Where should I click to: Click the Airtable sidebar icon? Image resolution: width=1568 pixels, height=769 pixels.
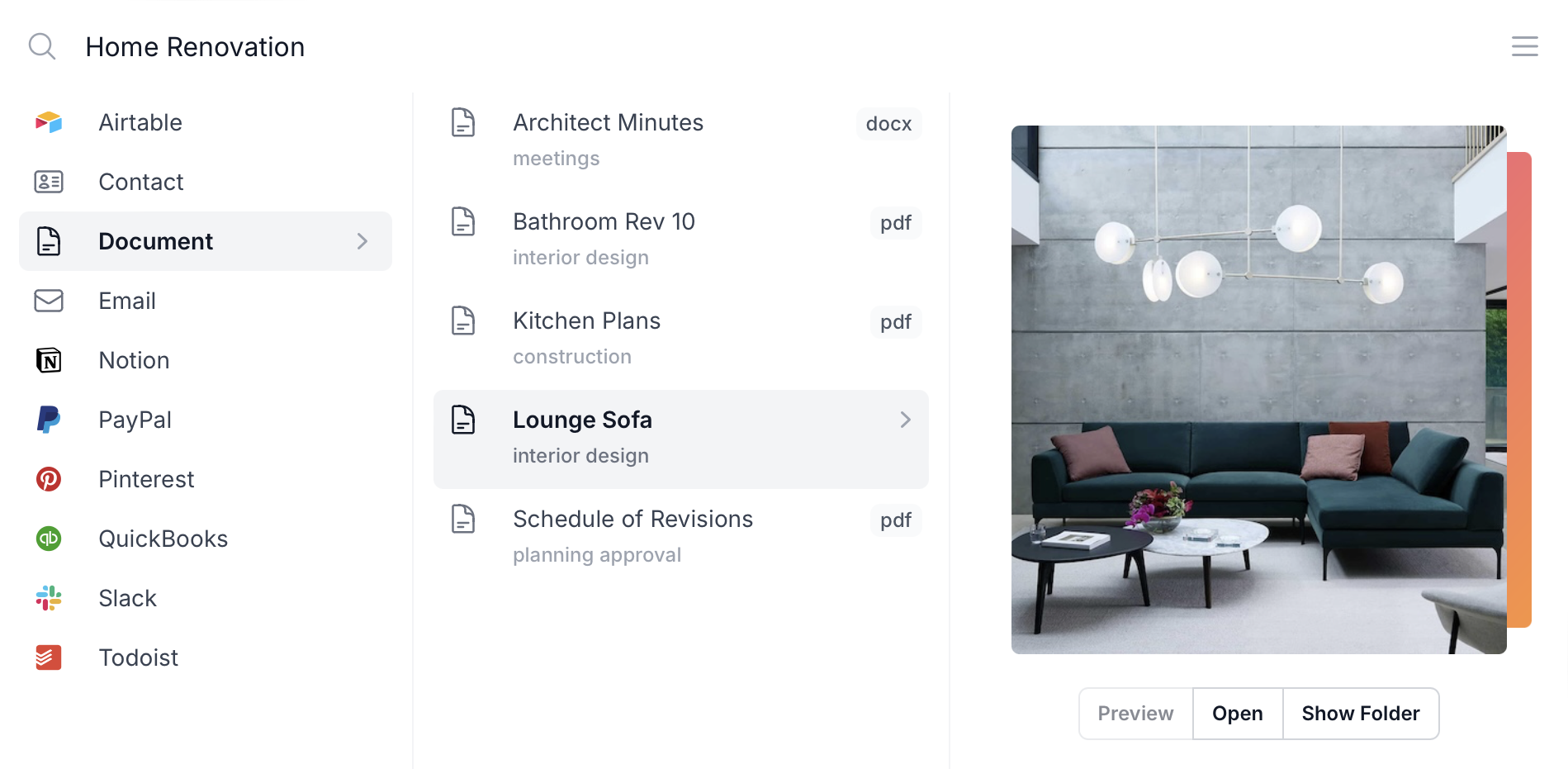[x=49, y=122]
